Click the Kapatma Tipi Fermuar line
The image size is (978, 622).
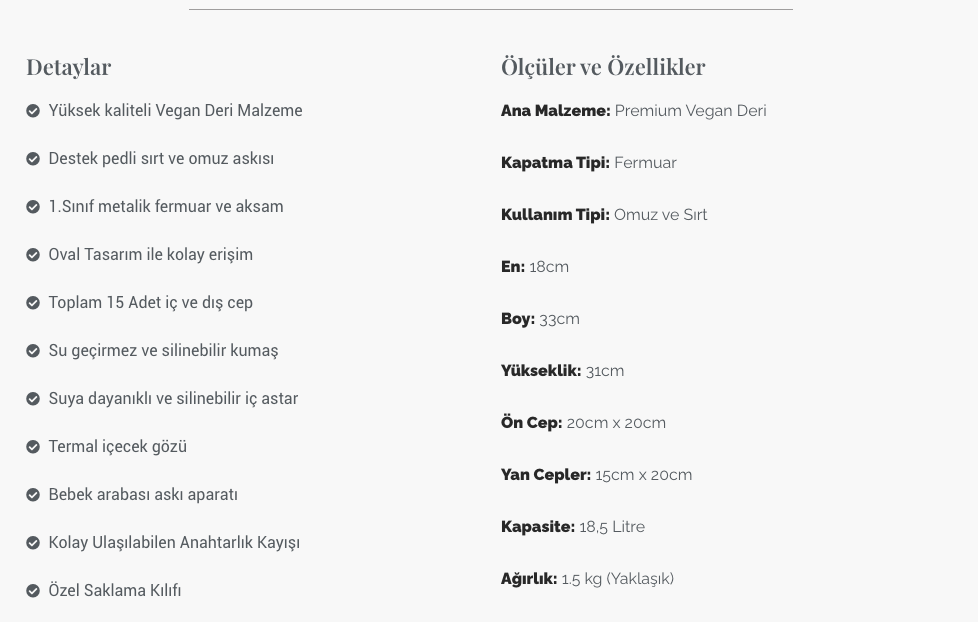pyautogui.click(x=589, y=163)
